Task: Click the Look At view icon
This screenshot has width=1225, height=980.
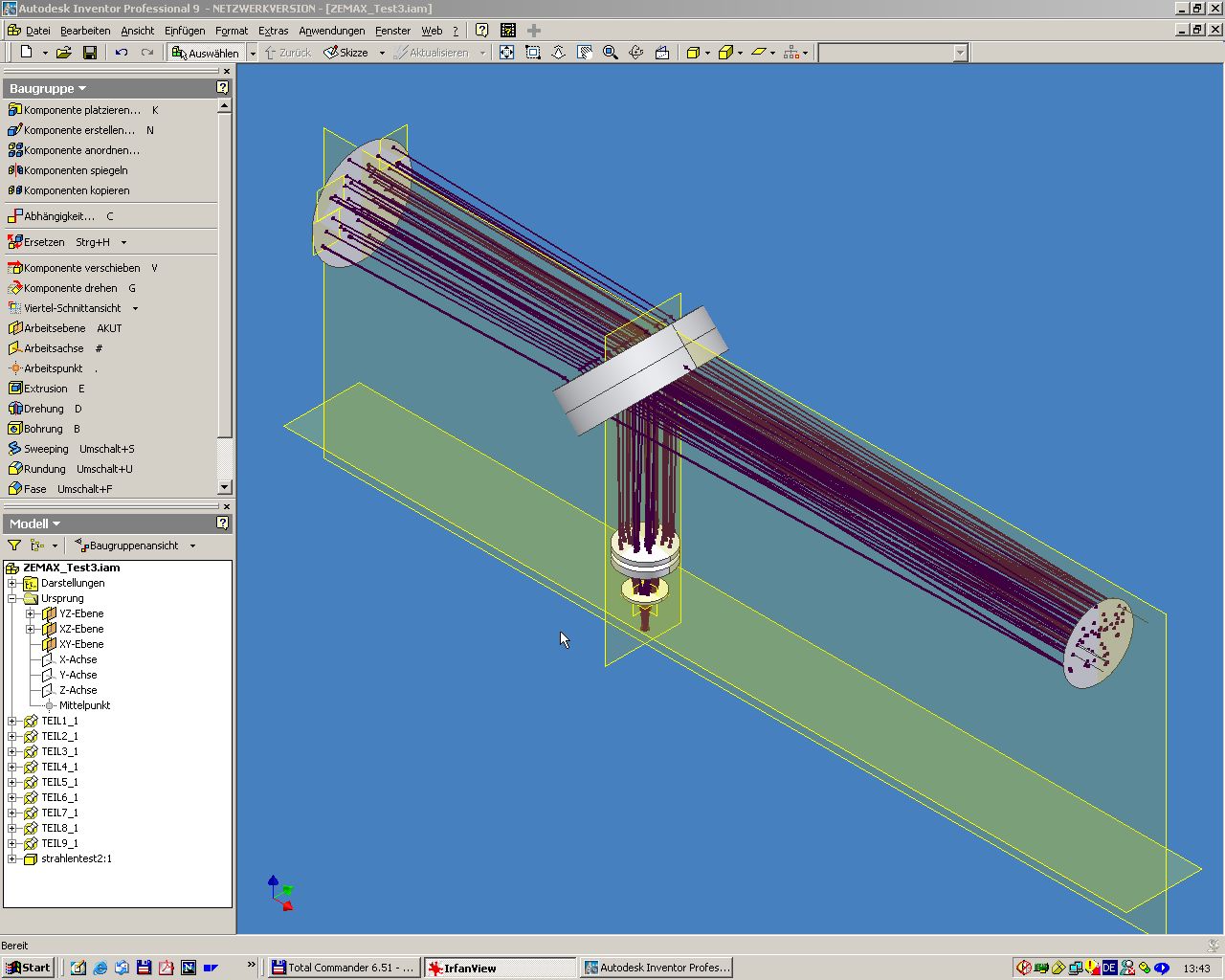Action: click(662, 53)
